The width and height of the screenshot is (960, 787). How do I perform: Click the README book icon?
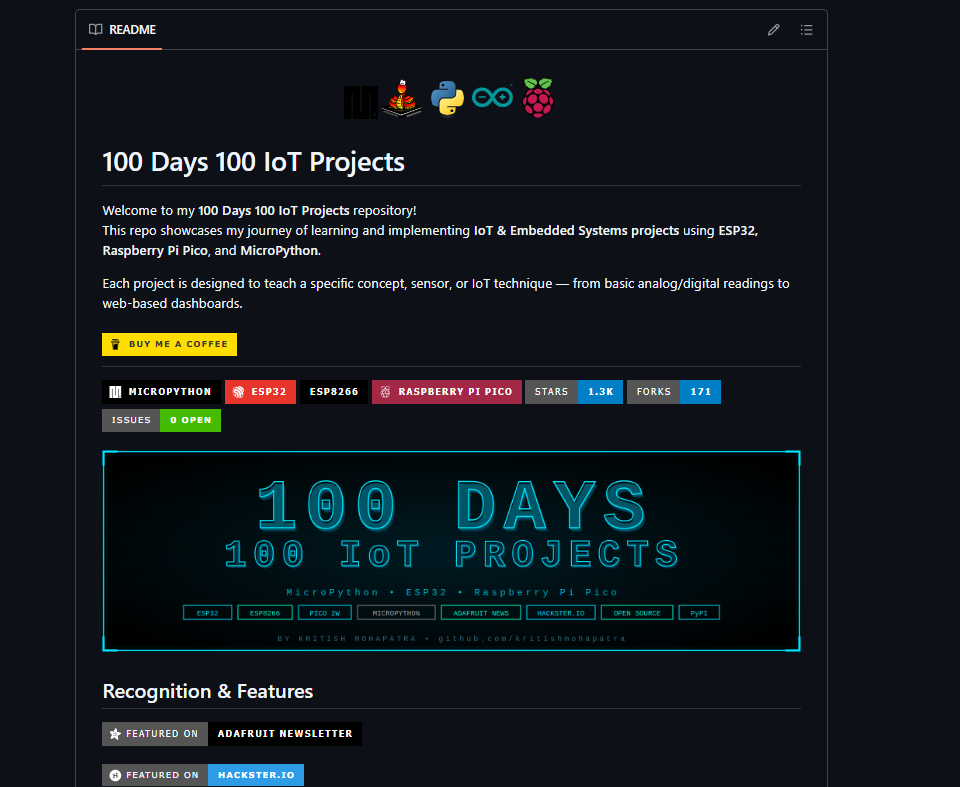click(96, 29)
